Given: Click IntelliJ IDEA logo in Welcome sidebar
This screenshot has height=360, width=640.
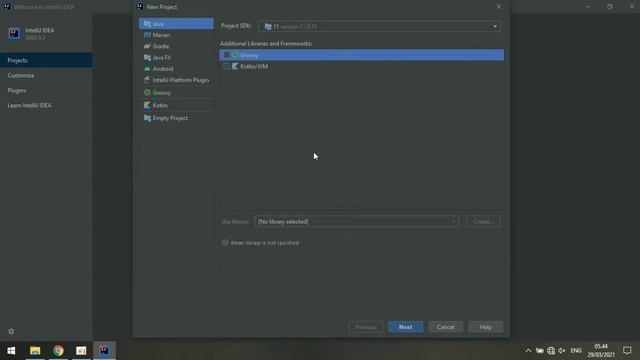Looking at the screenshot, I should (14, 33).
